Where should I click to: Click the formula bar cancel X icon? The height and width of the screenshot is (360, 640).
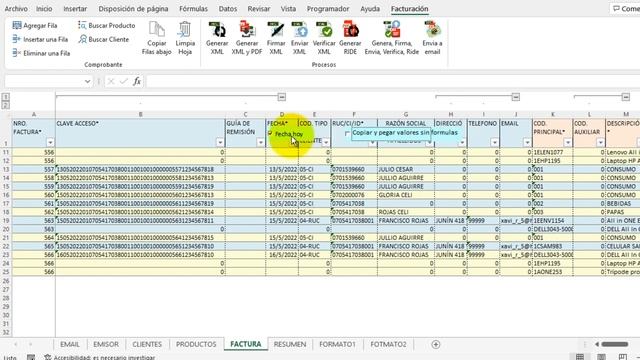coord(111,81)
